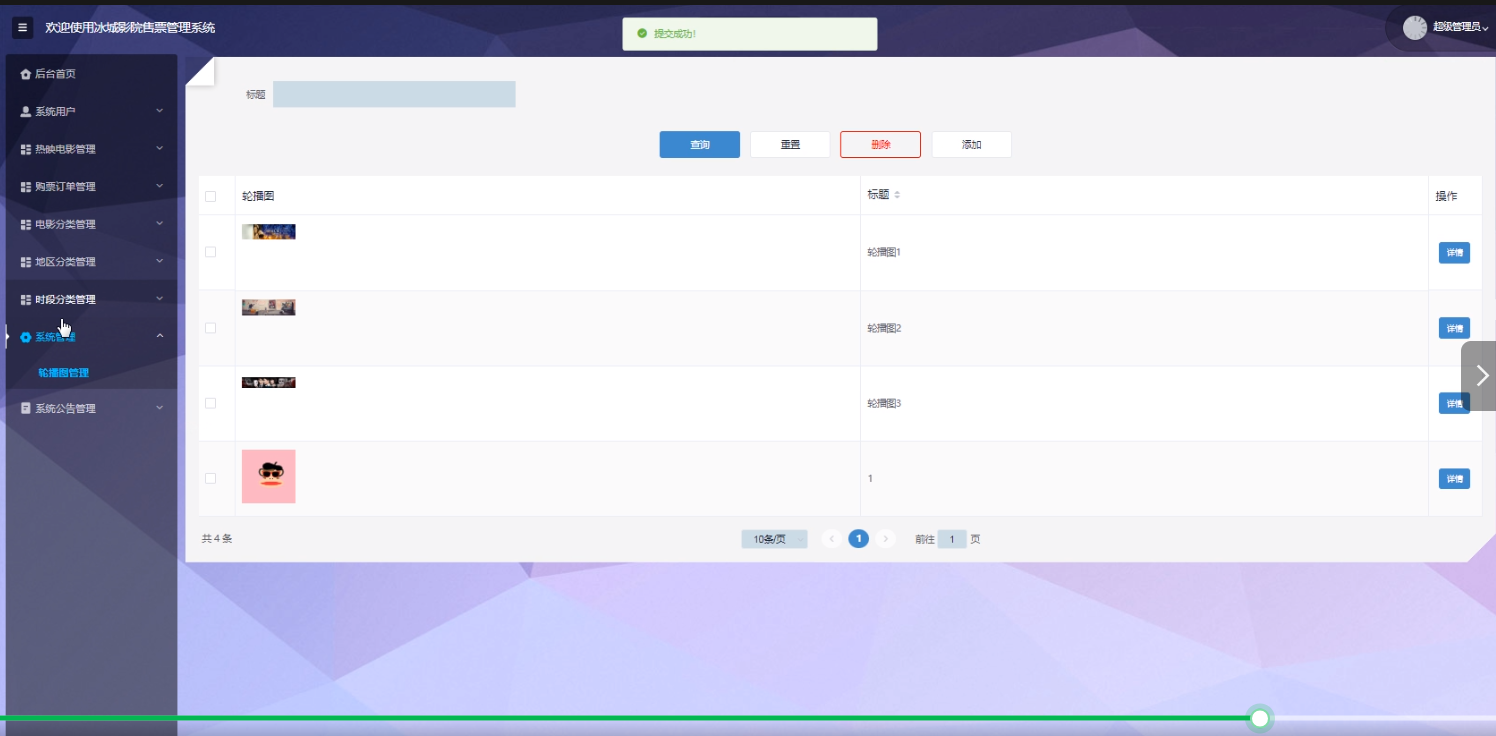Check the box for row 轮播图3
The height and width of the screenshot is (736, 1496).
[x=210, y=403]
